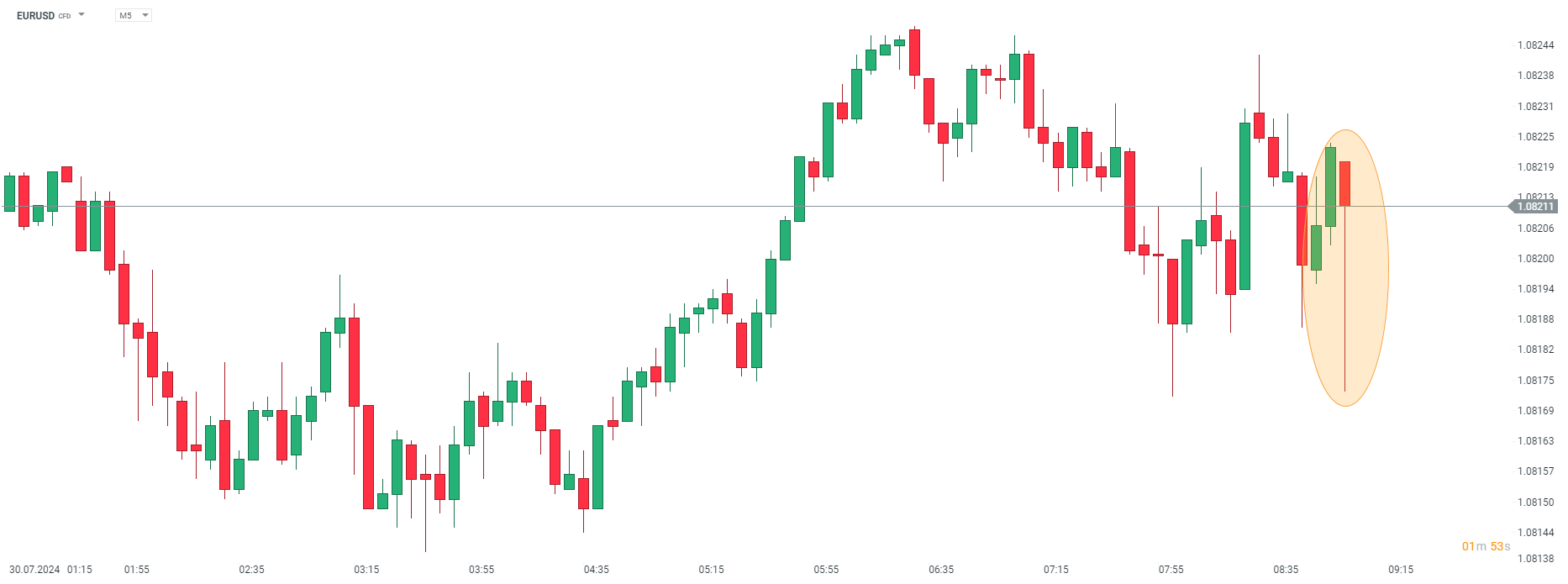Select the current price tag 1.08211
This screenshot has height=584, width=1568.
click(x=1534, y=207)
